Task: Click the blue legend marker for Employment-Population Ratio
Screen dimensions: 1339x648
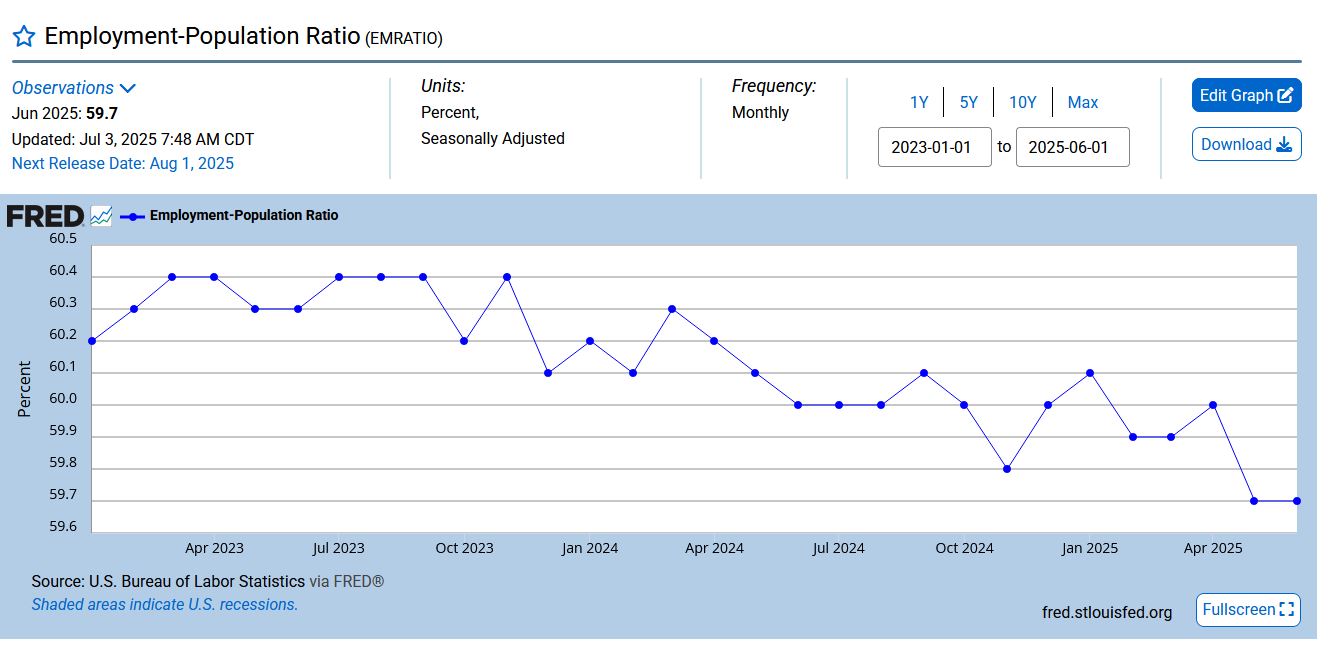Action: tap(132, 216)
